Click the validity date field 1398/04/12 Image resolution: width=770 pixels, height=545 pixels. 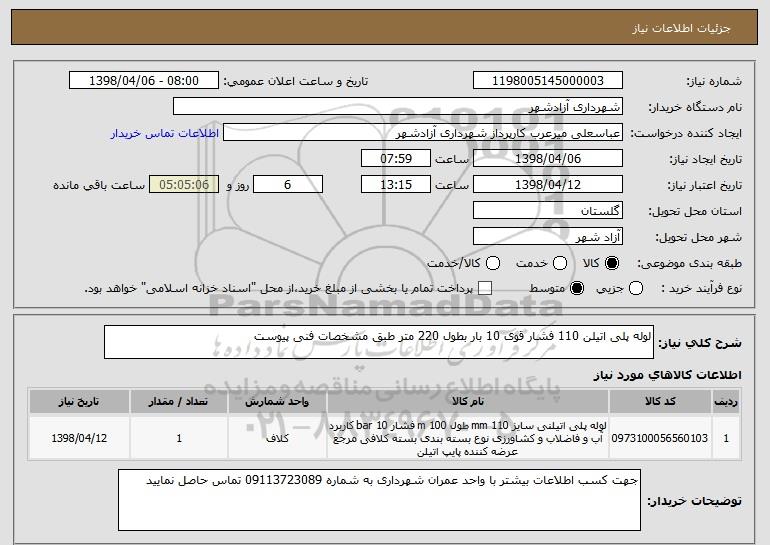pyautogui.click(x=548, y=185)
